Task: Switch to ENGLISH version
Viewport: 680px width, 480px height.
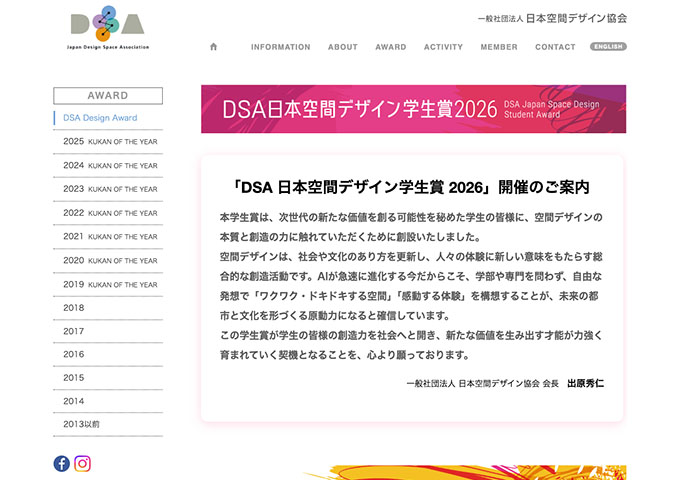Action: click(608, 46)
